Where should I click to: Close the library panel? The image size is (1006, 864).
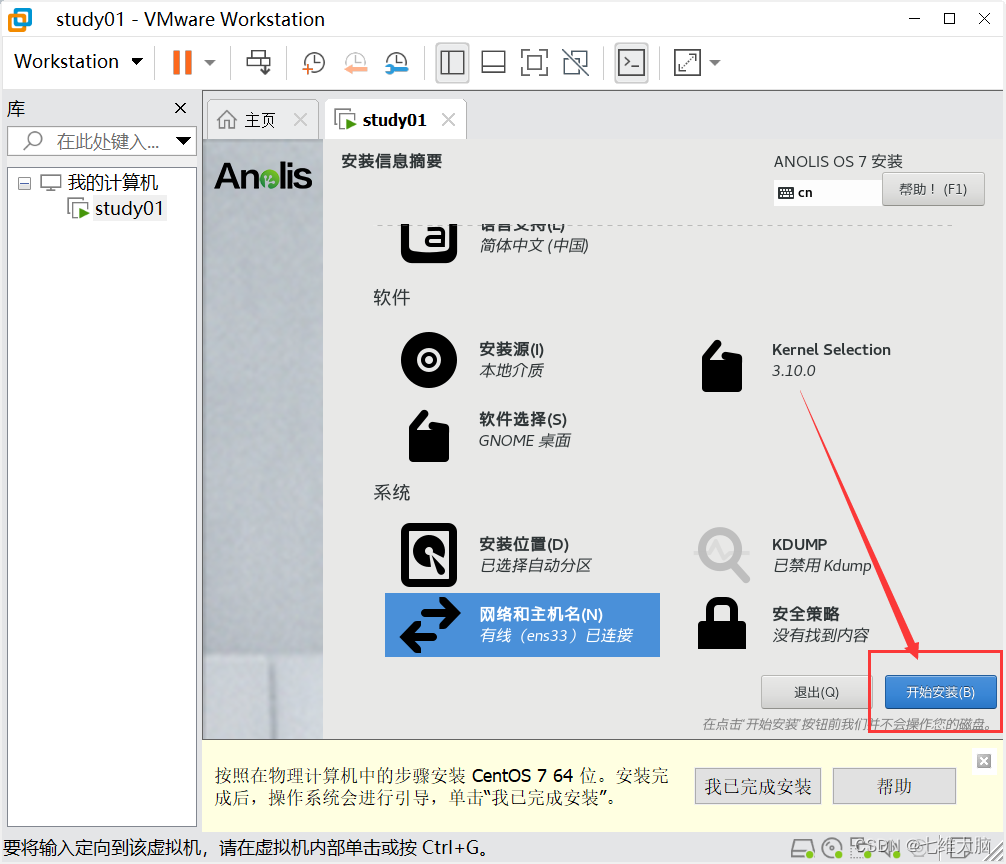point(181,108)
